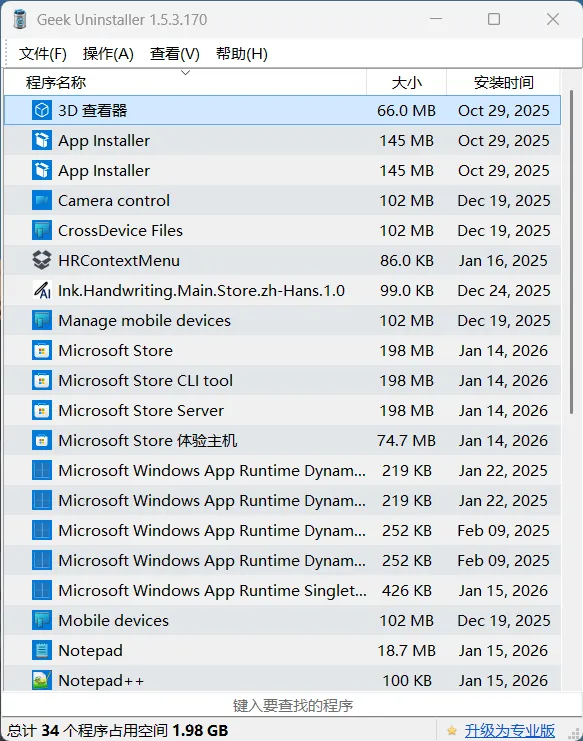583x741 pixels.
Task: Click the Geek Uninstaller trash-can title icon
Action: click(20, 19)
